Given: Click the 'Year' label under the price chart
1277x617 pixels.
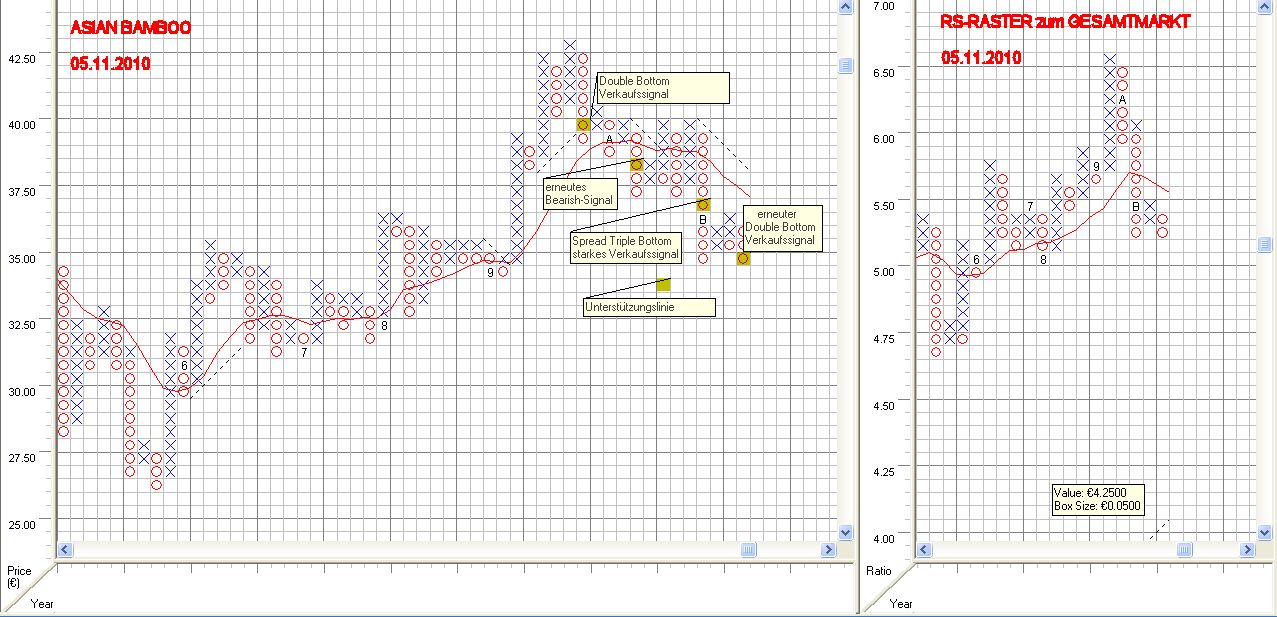Looking at the screenshot, I should point(42,604).
